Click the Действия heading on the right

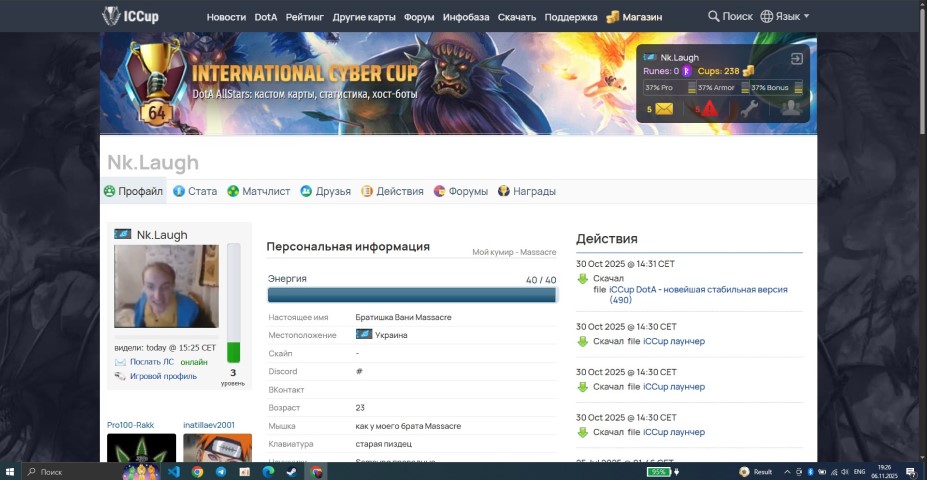point(607,239)
